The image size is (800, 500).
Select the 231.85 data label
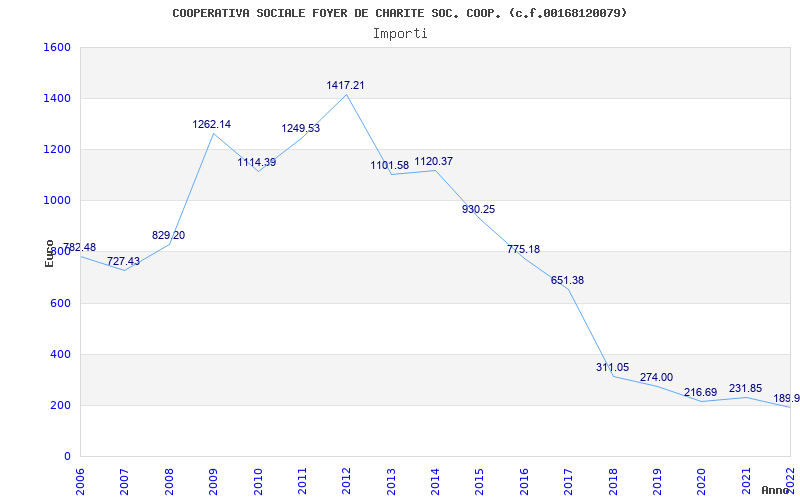[x=745, y=388]
